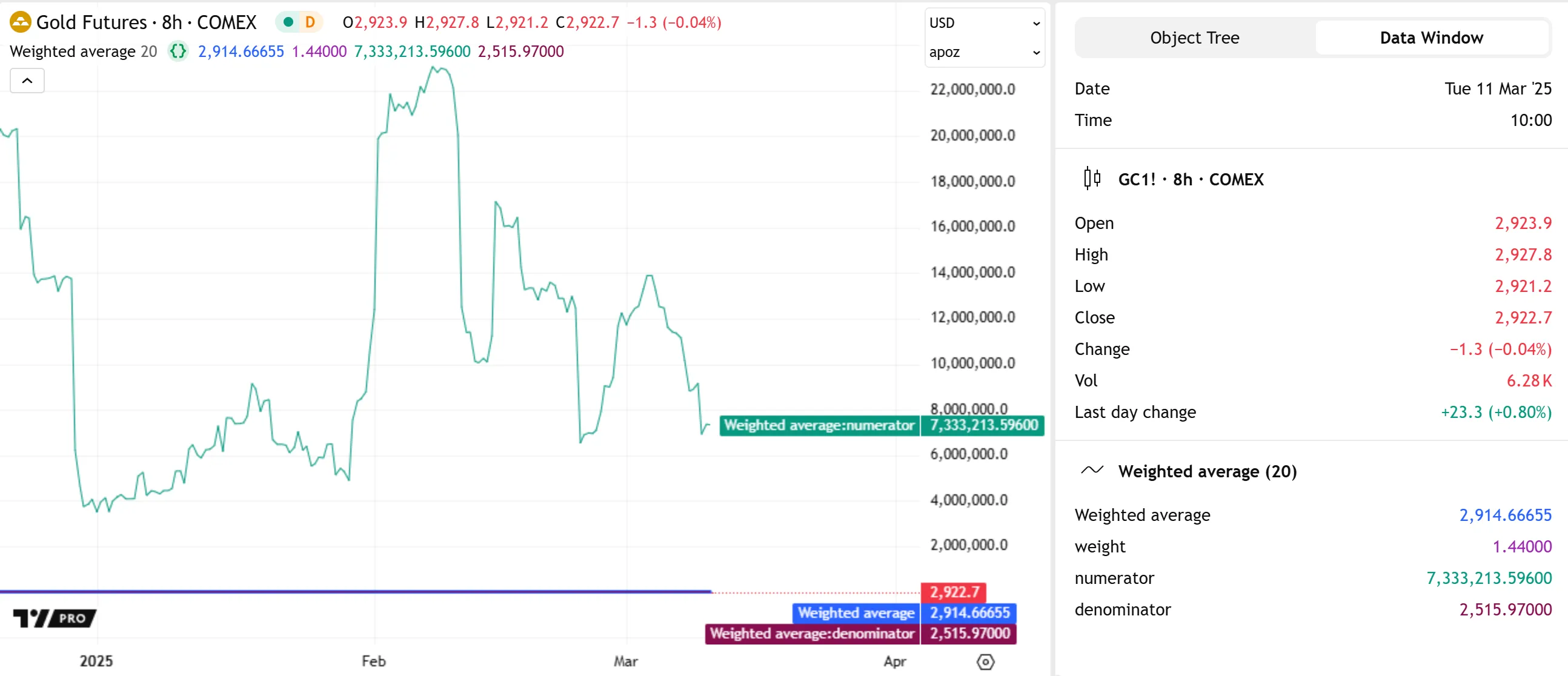Click the candlestick icon beside GC1!

pos(1092,179)
